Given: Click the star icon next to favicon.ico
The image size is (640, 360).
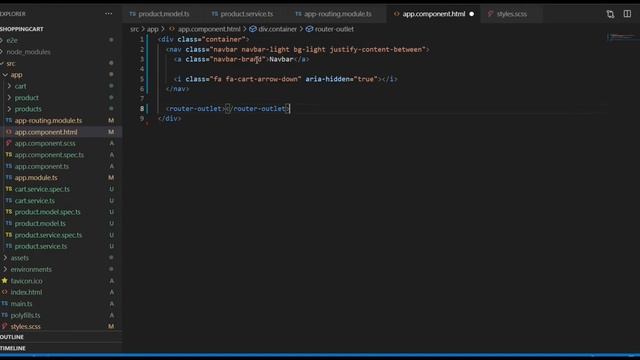Looking at the screenshot, I should click(4, 280).
